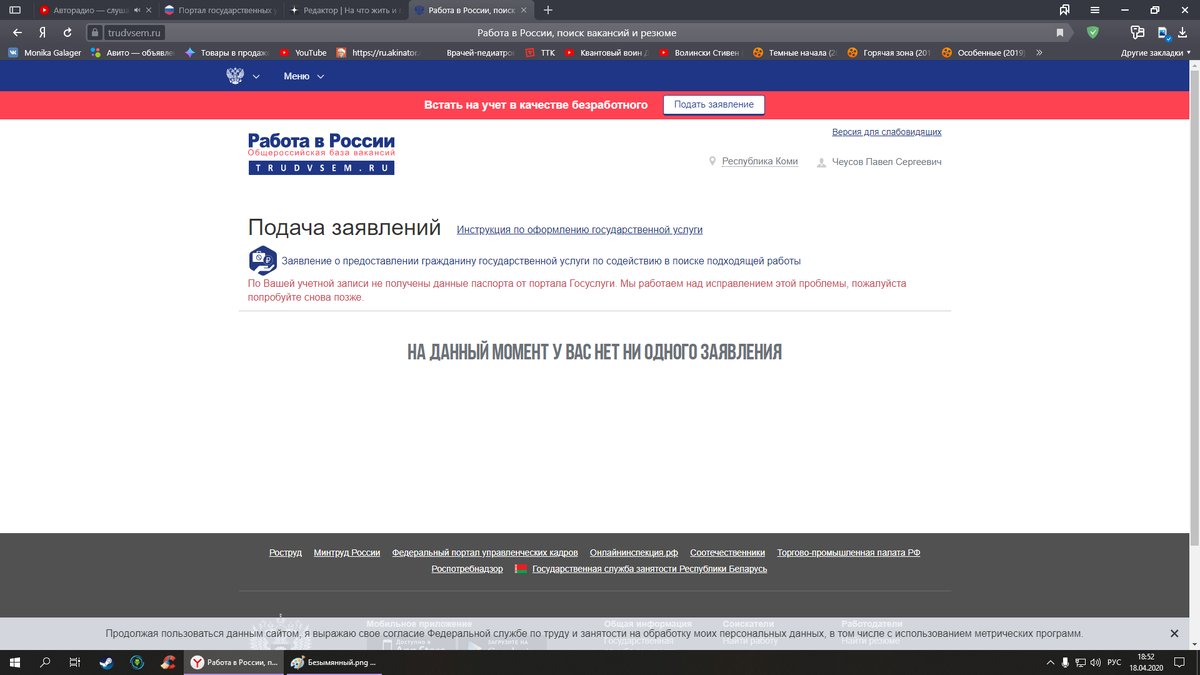Click the blue statement icon beside Заявление о предоставлении
Viewport: 1200px width, 675px height.
262,260
